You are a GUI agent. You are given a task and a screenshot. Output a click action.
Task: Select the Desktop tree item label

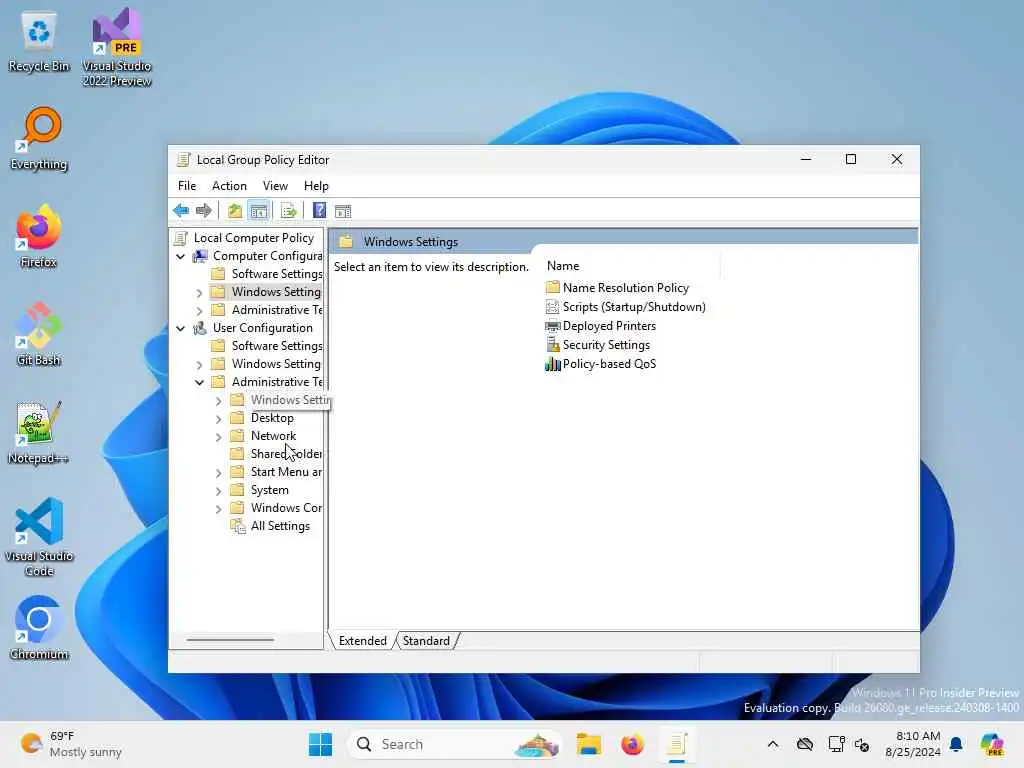[272, 418]
